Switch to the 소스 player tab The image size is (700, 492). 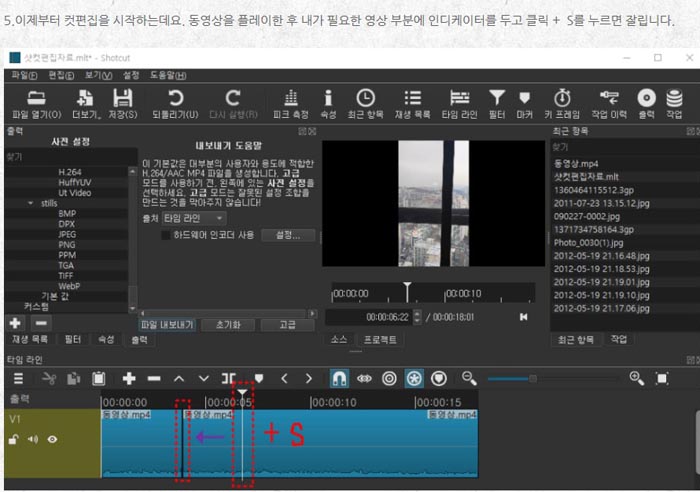[x=339, y=340]
